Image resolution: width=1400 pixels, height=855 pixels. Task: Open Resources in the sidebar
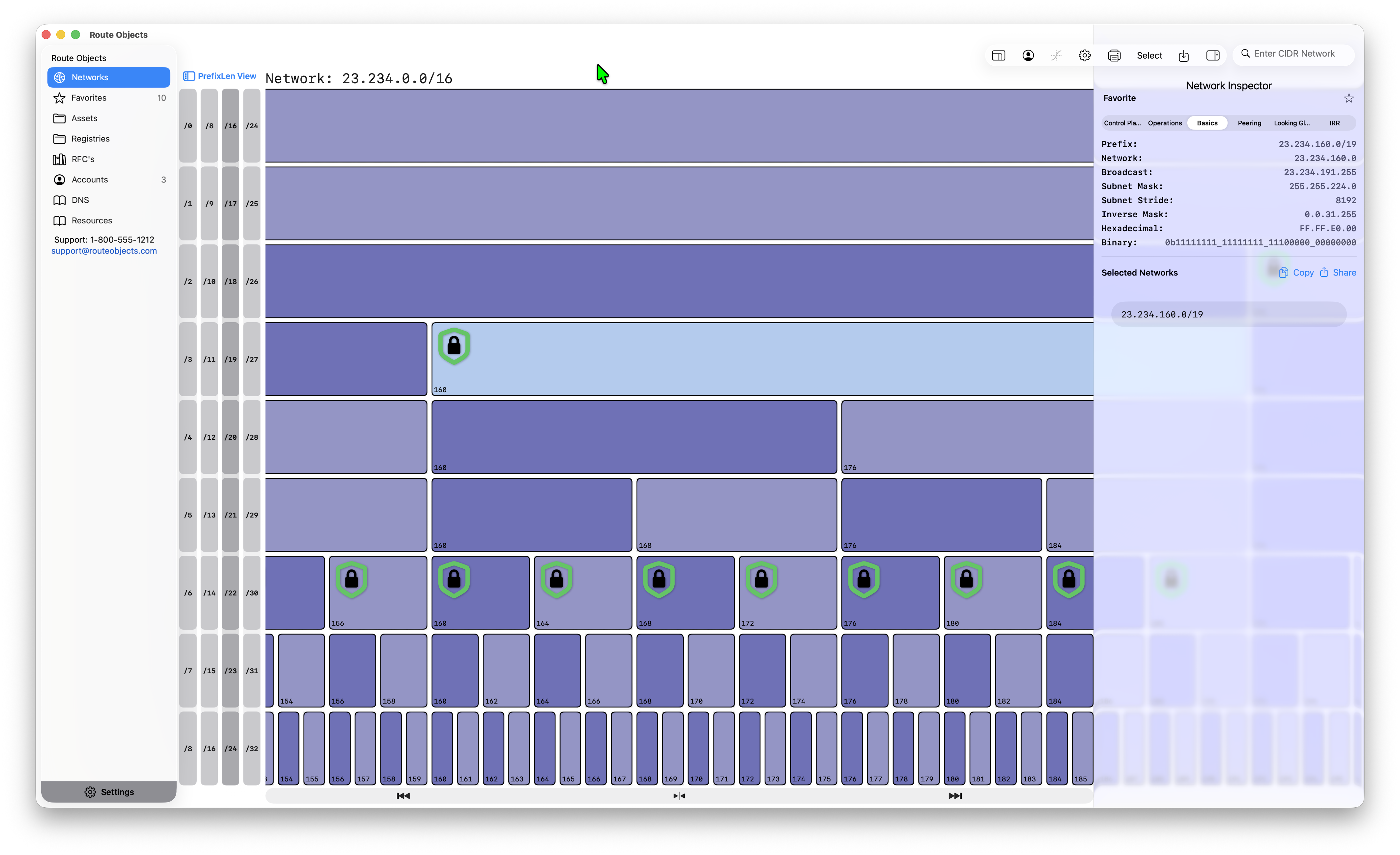[108, 220]
